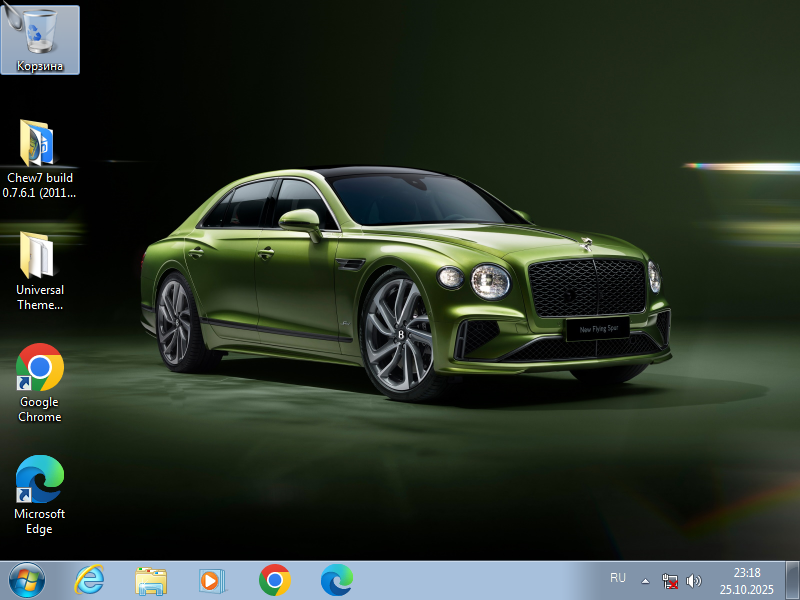The image size is (800, 600).
Task: Click the date 25.10.2025 in the tray
Action: [746, 589]
